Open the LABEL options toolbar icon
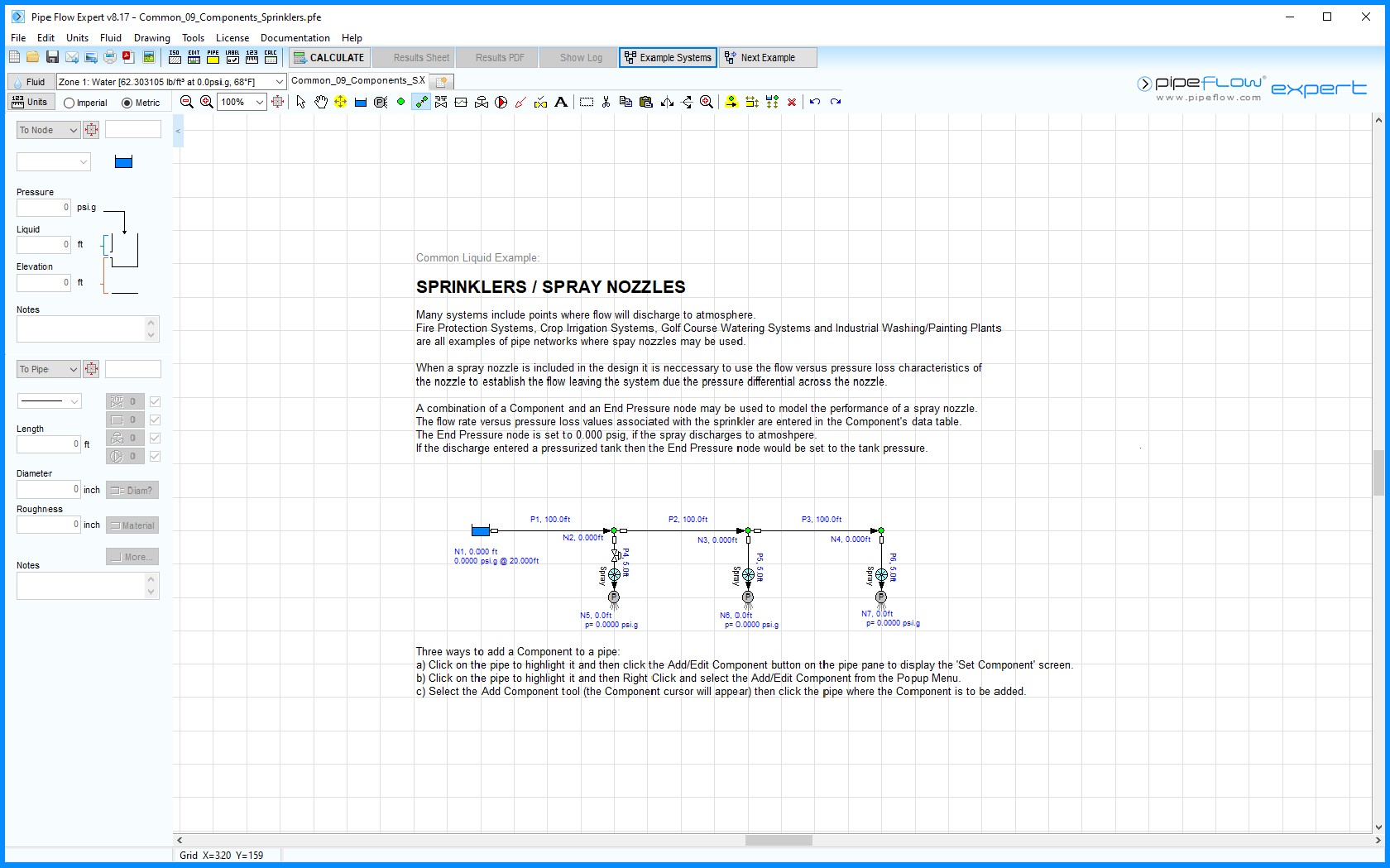This screenshot has width=1390, height=868. [232, 57]
